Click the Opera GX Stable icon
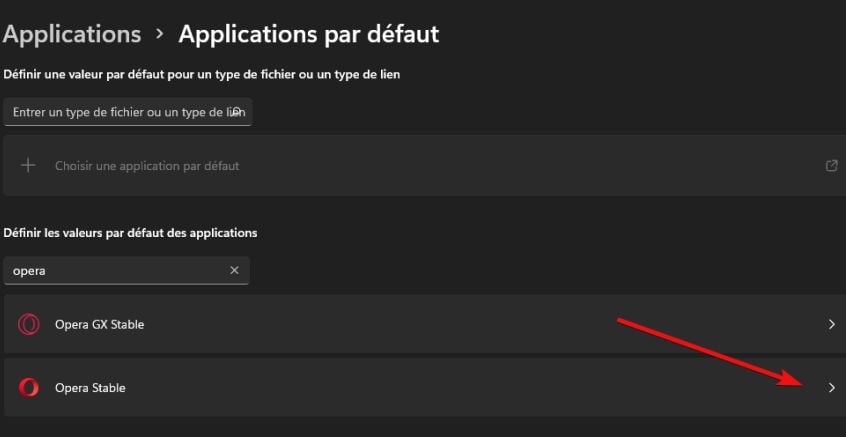This screenshot has height=437, width=846. point(28,324)
